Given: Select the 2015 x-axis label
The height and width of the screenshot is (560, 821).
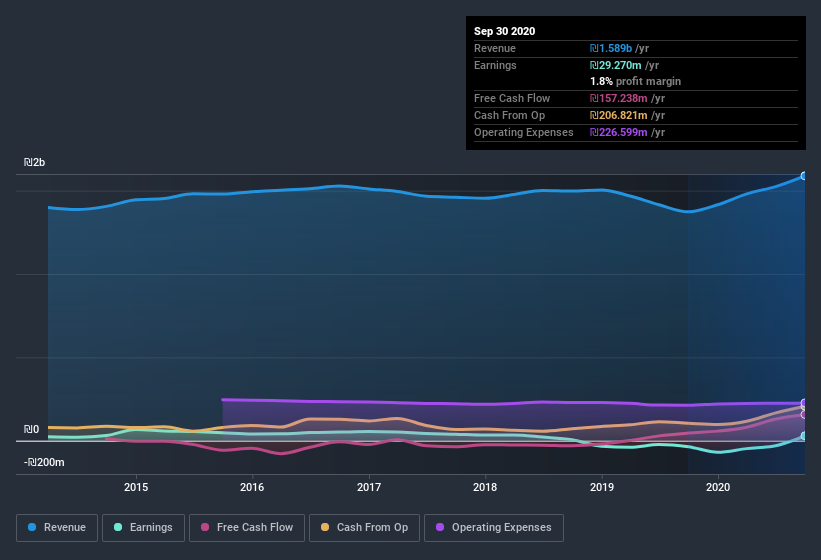Looking at the screenshot, I should pos(136,487).
